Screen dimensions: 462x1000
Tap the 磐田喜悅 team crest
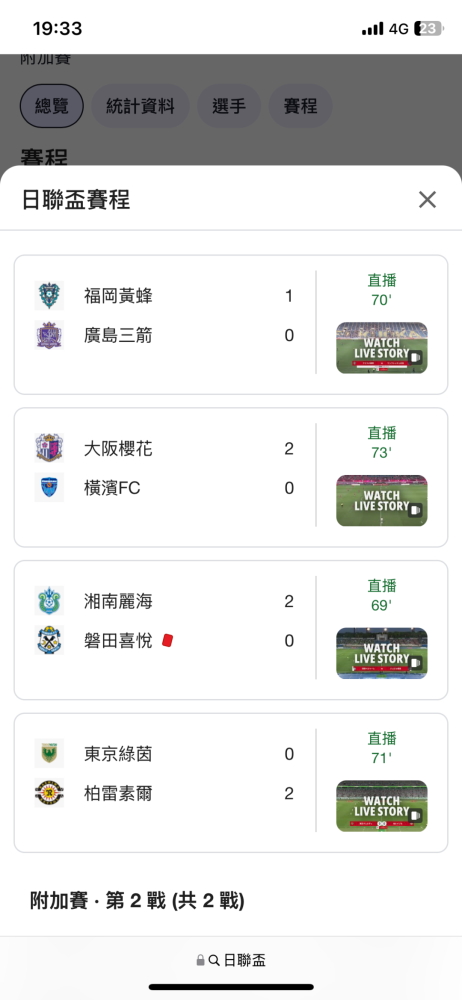(x=49, y=640)
